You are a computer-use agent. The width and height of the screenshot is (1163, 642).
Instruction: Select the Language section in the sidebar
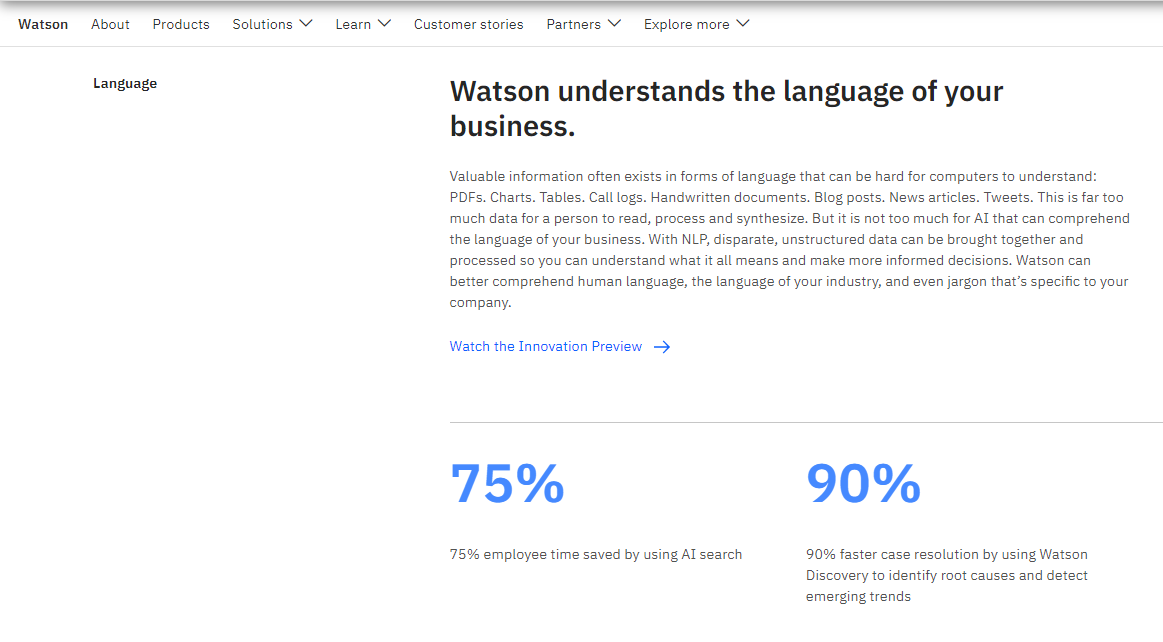125,83
